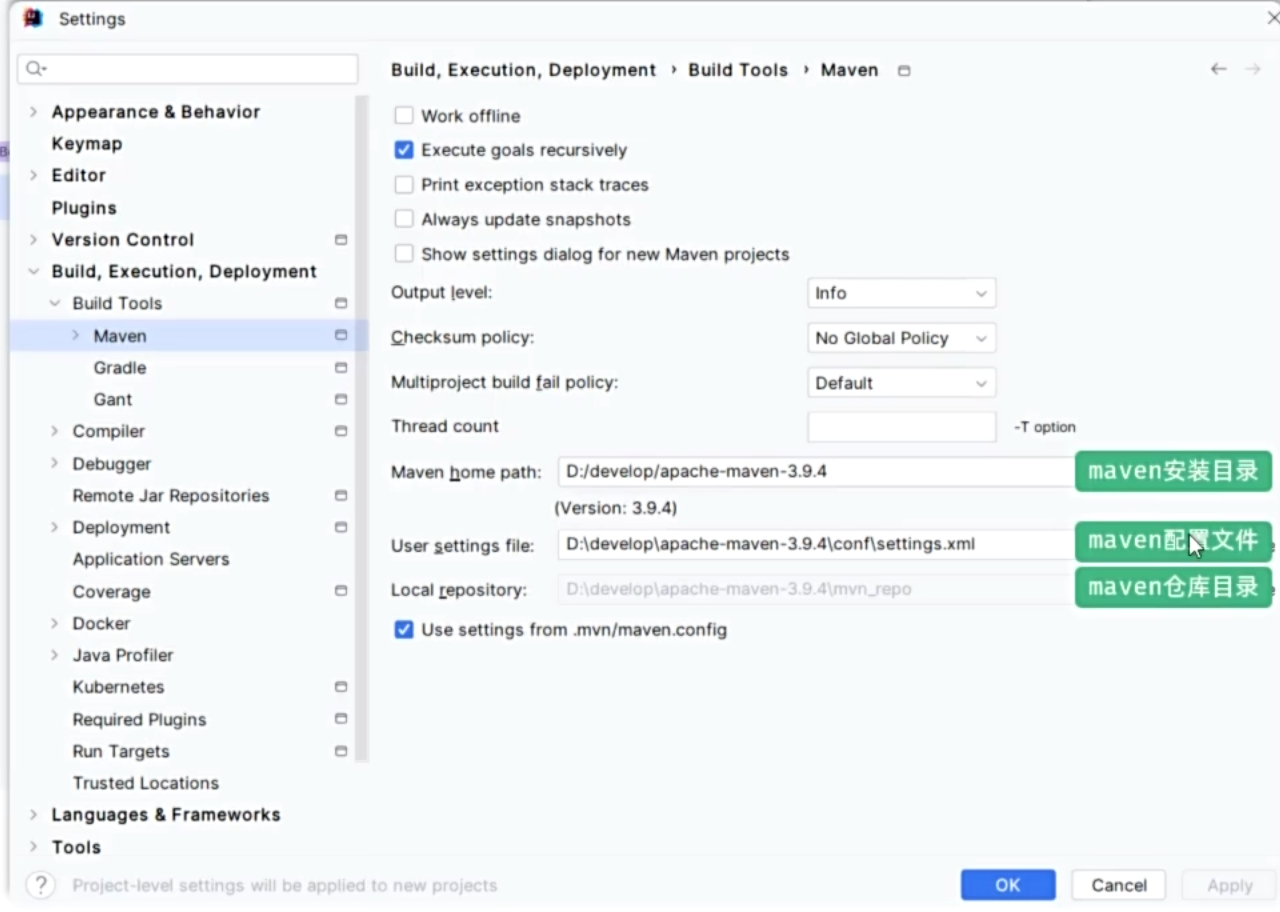This screenshot has width=1280, height=912.
Task: Select Plugins in the settings tree
Action: tap(84, 208)
